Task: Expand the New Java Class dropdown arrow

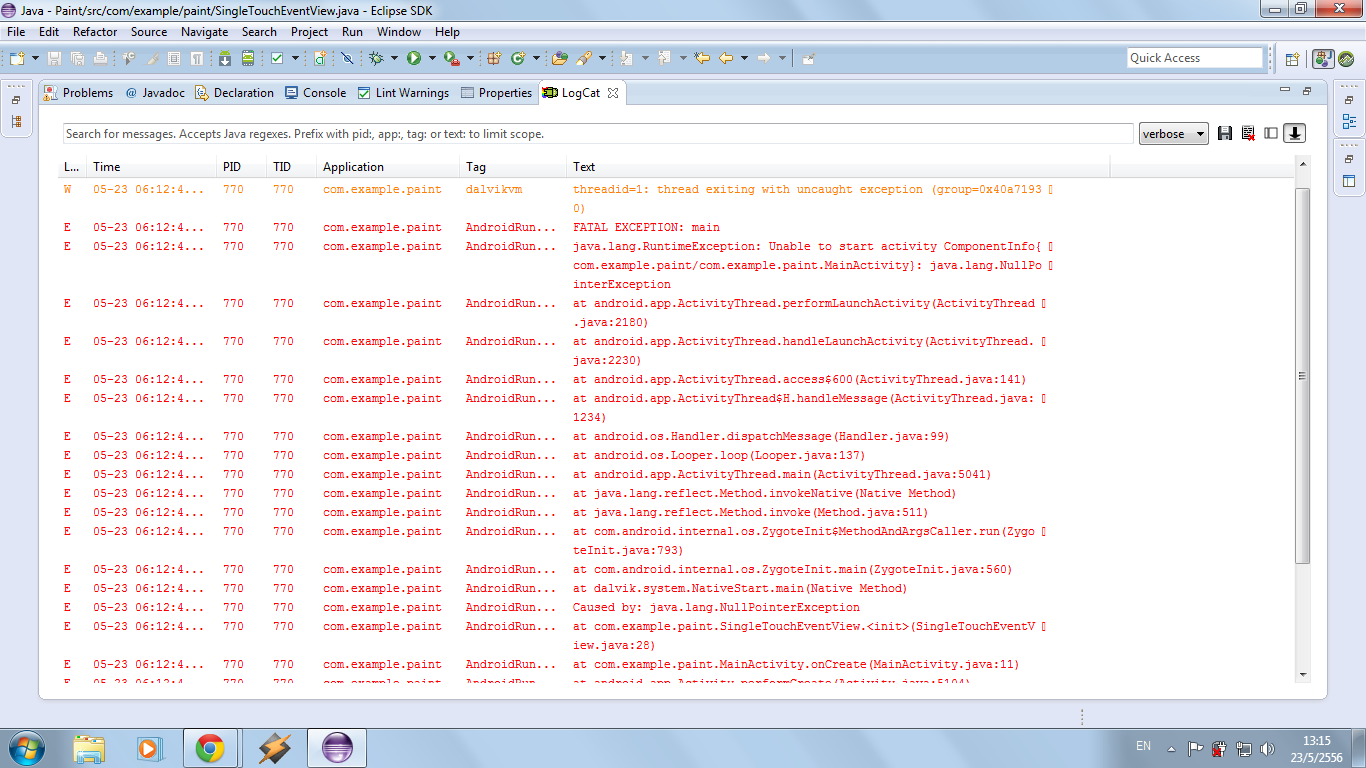Action: 536,58
